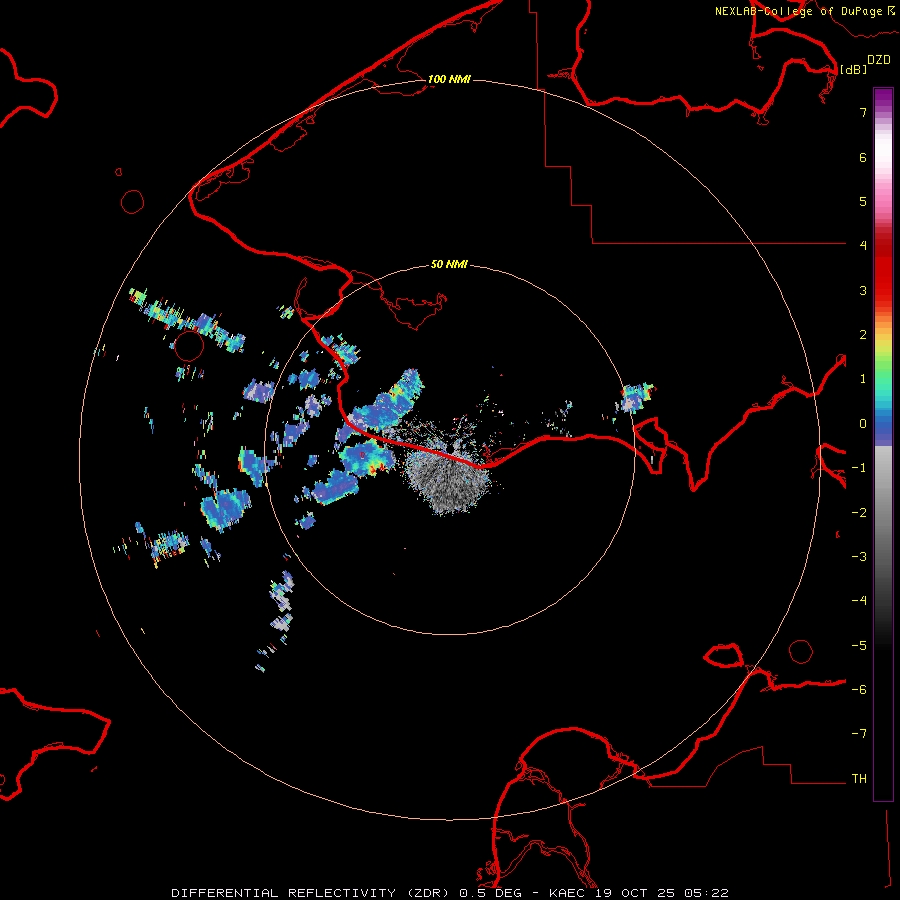Click the (ZDR) abbreviation in caption

(430, 893)
